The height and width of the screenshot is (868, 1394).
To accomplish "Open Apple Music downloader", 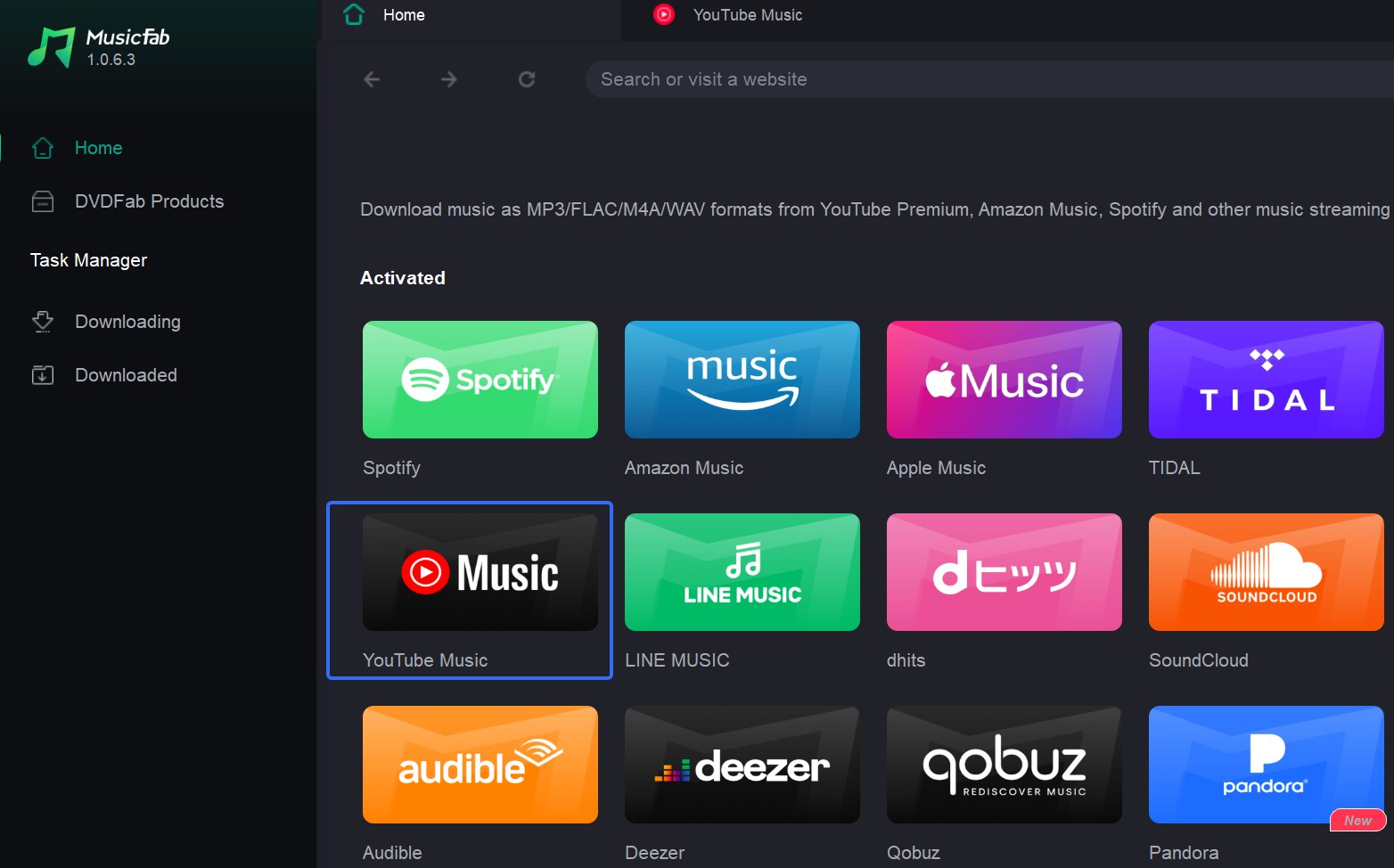I will pos(1004,380).
